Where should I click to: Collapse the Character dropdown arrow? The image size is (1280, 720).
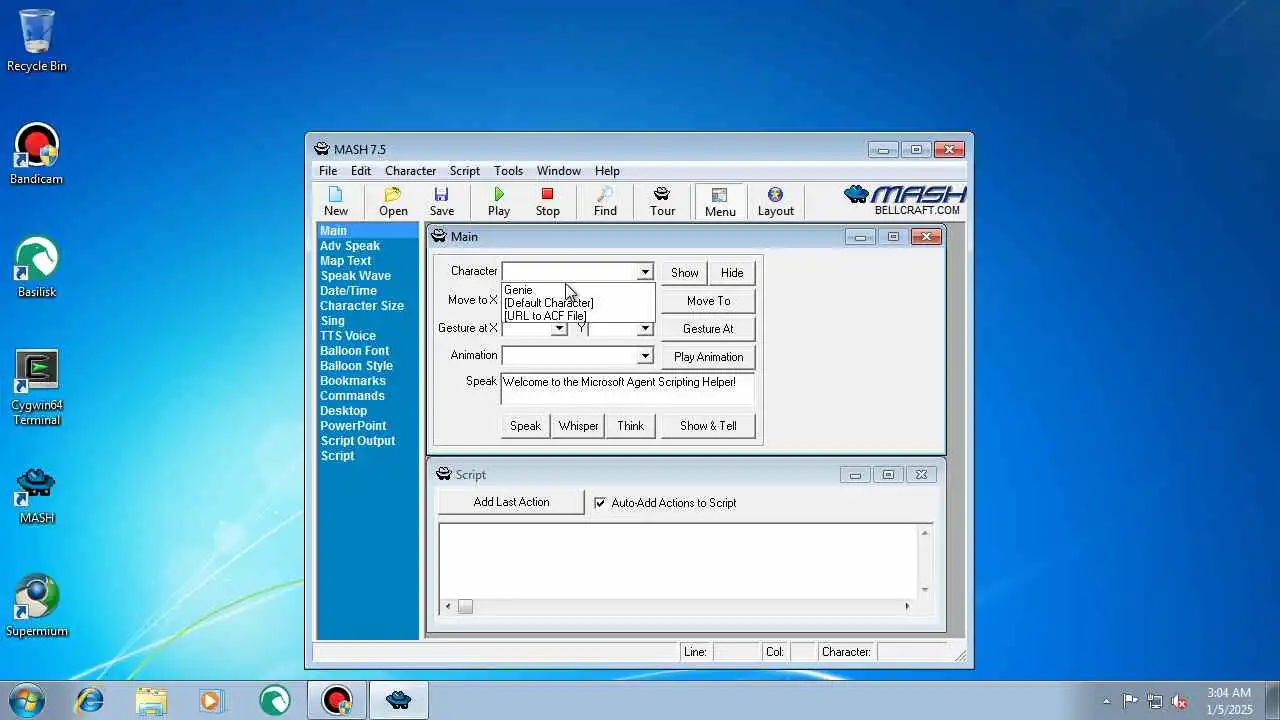click(645, 272)
